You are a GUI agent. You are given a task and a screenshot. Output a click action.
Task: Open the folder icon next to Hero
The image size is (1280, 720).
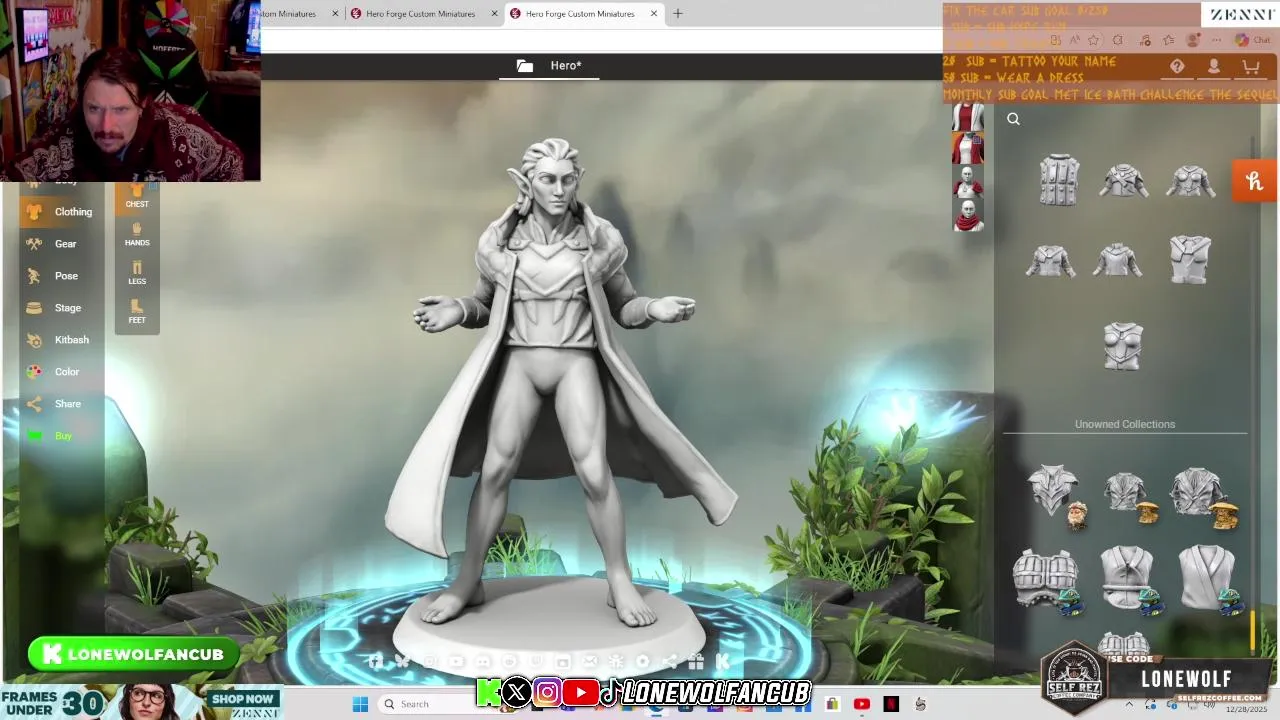[525, 66]
